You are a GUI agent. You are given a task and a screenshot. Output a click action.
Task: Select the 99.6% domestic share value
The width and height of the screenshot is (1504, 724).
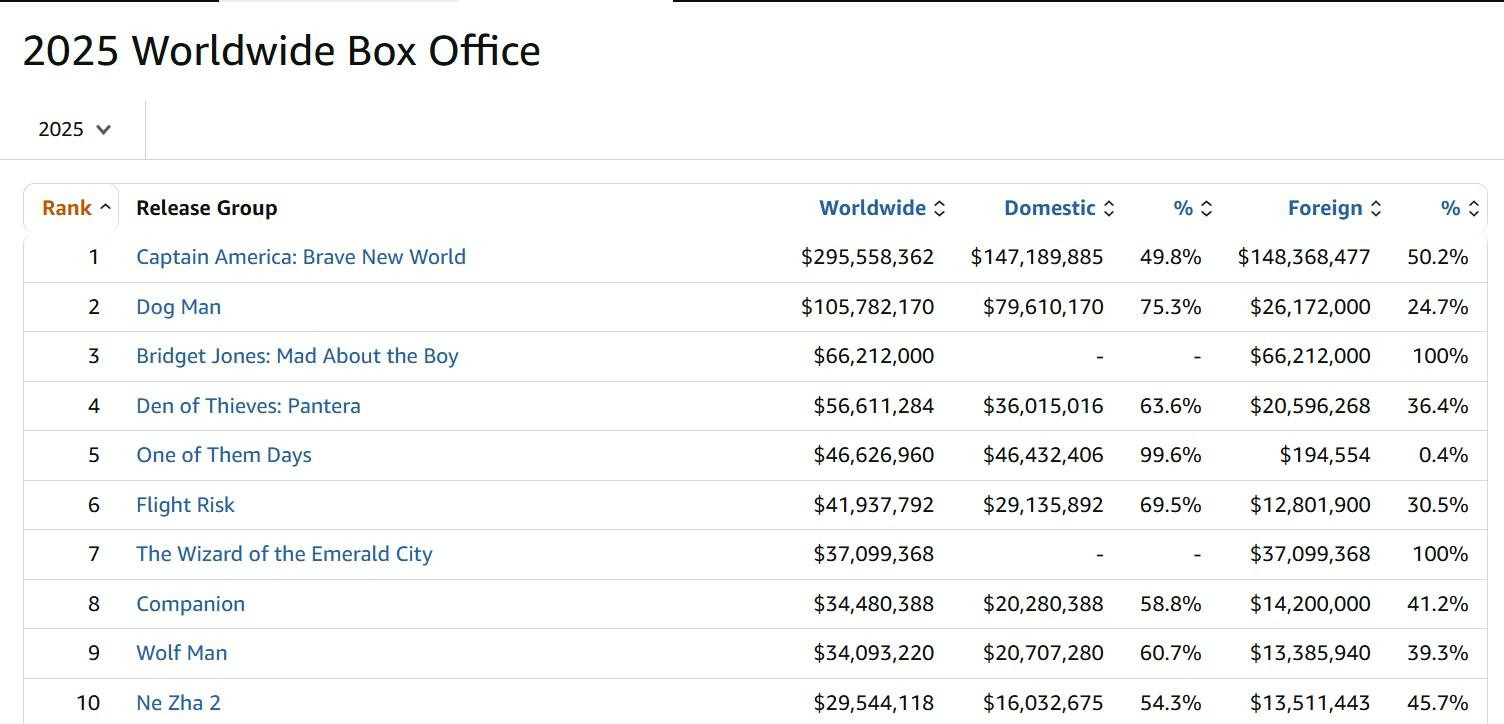[x=1170, y=455]
